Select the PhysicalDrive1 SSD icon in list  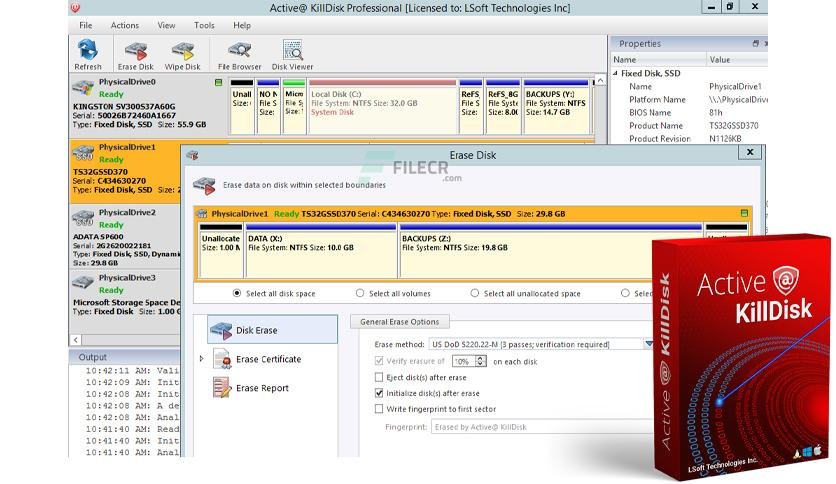(83, 153)
